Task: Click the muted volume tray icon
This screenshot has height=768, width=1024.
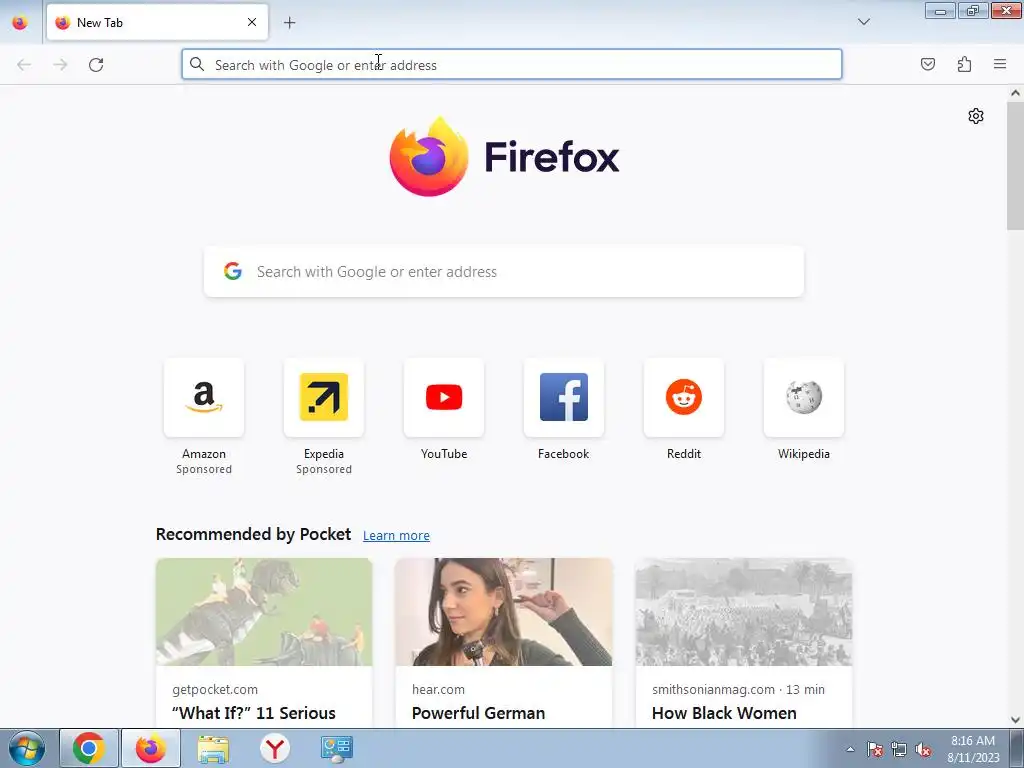Action: click(923, 749)
